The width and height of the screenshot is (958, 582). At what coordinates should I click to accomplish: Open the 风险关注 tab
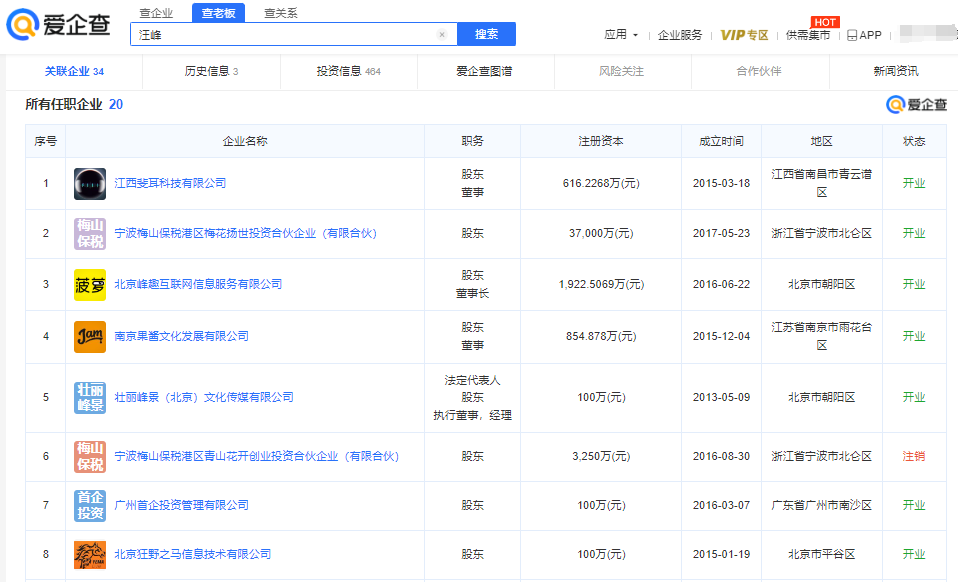pyautogui.click(x=621, y=71)
